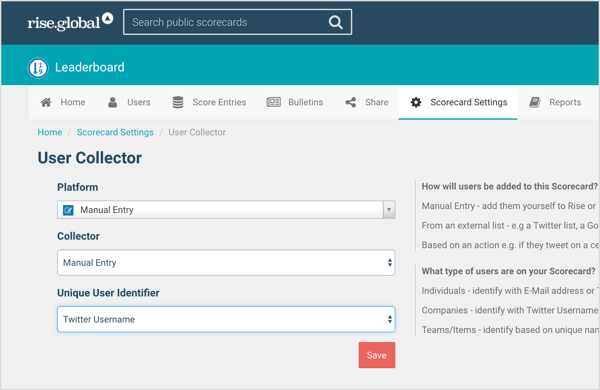Focus the Search public scorecards field
The height and width of the screenshot is (390, 600).
pos(237,22)
